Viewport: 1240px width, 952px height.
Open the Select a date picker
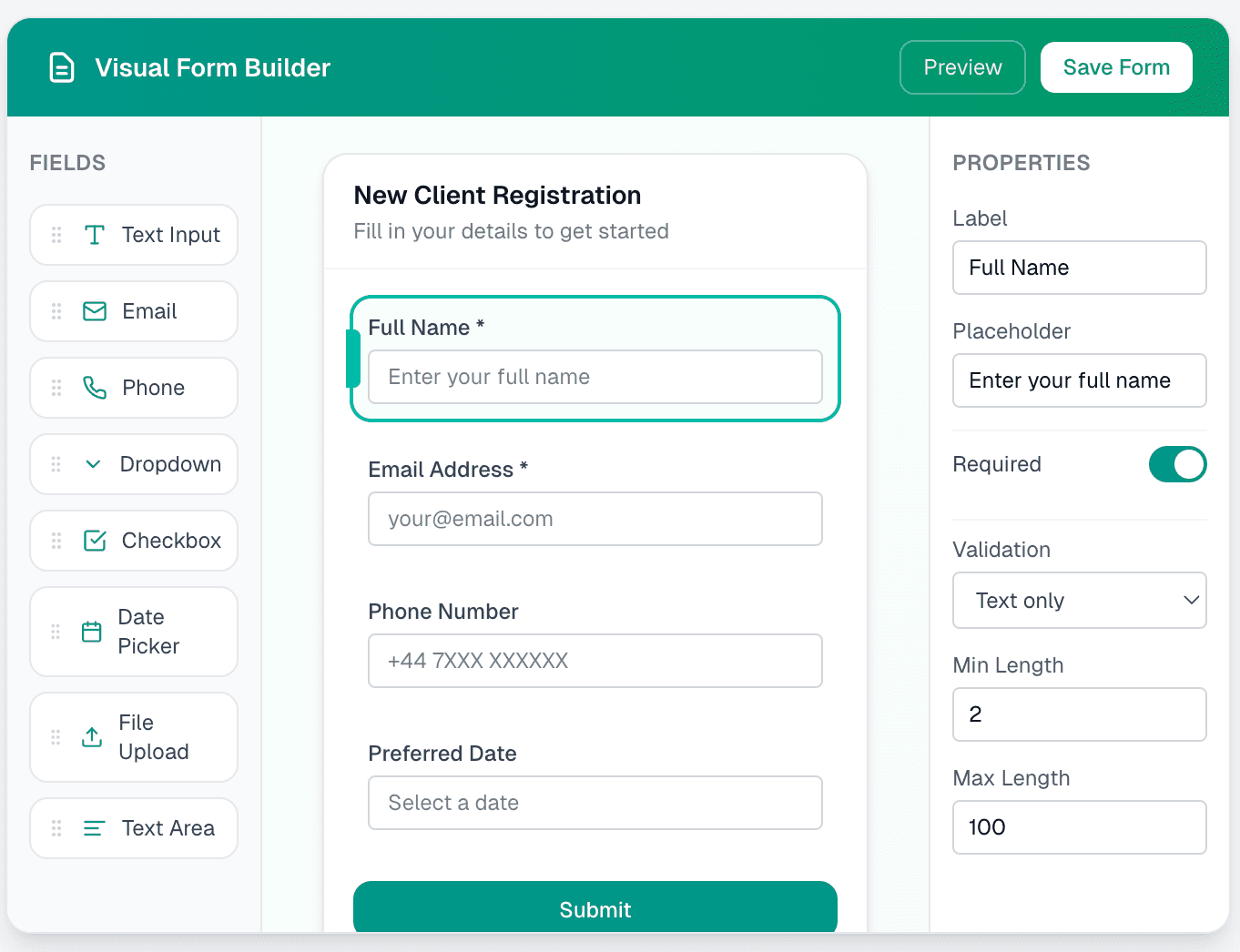[x=595, y=803]
